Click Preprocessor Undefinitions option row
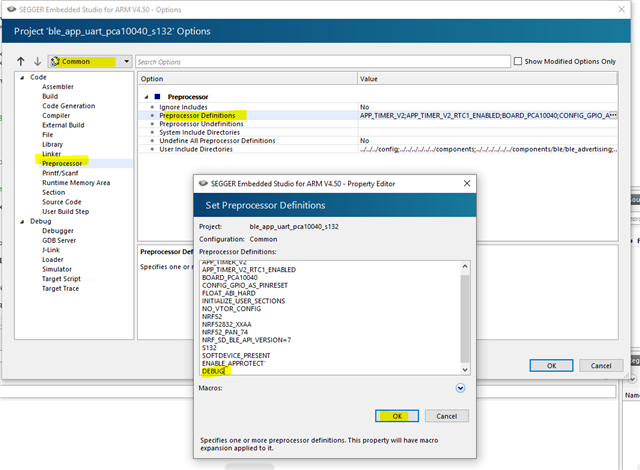 tap(378, 124)
